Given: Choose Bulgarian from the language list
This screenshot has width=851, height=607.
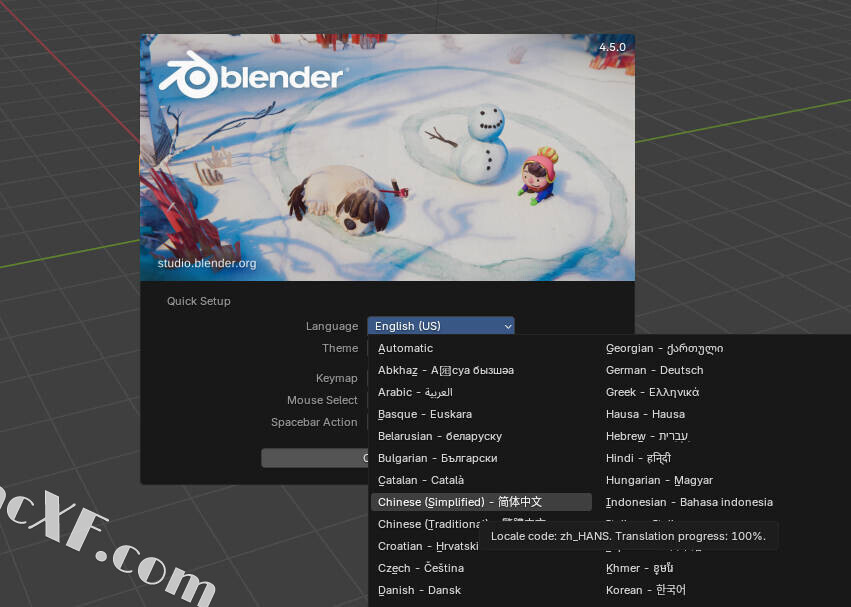Looking at the screenshot, I should tap(481, 458).
